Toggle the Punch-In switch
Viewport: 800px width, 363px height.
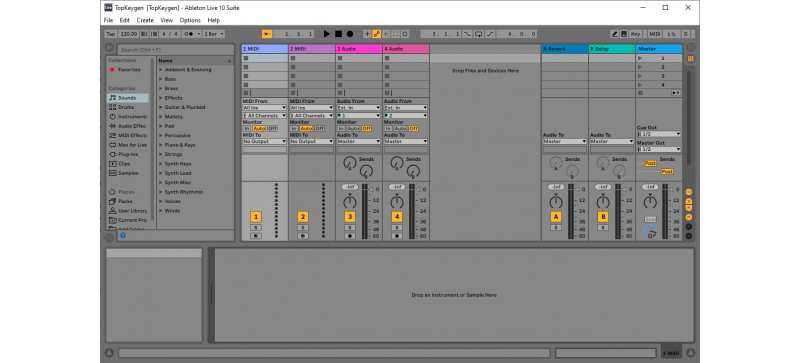click(x=467, y=34)
